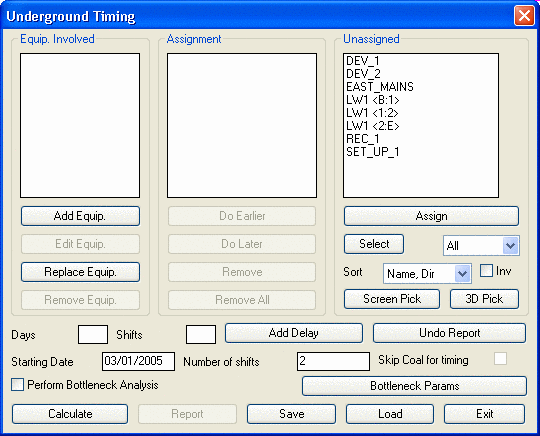
Task: Focus the Starting Date field
Action: point(138,361)
